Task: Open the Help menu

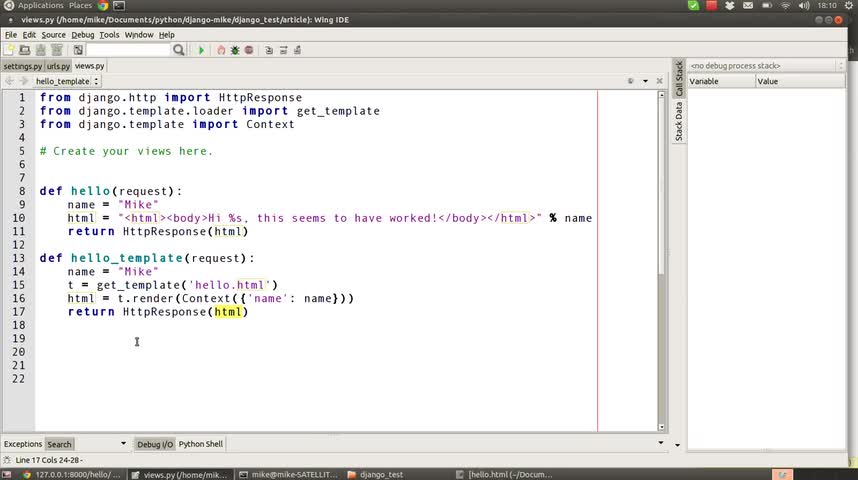Action: click(166, 34)
